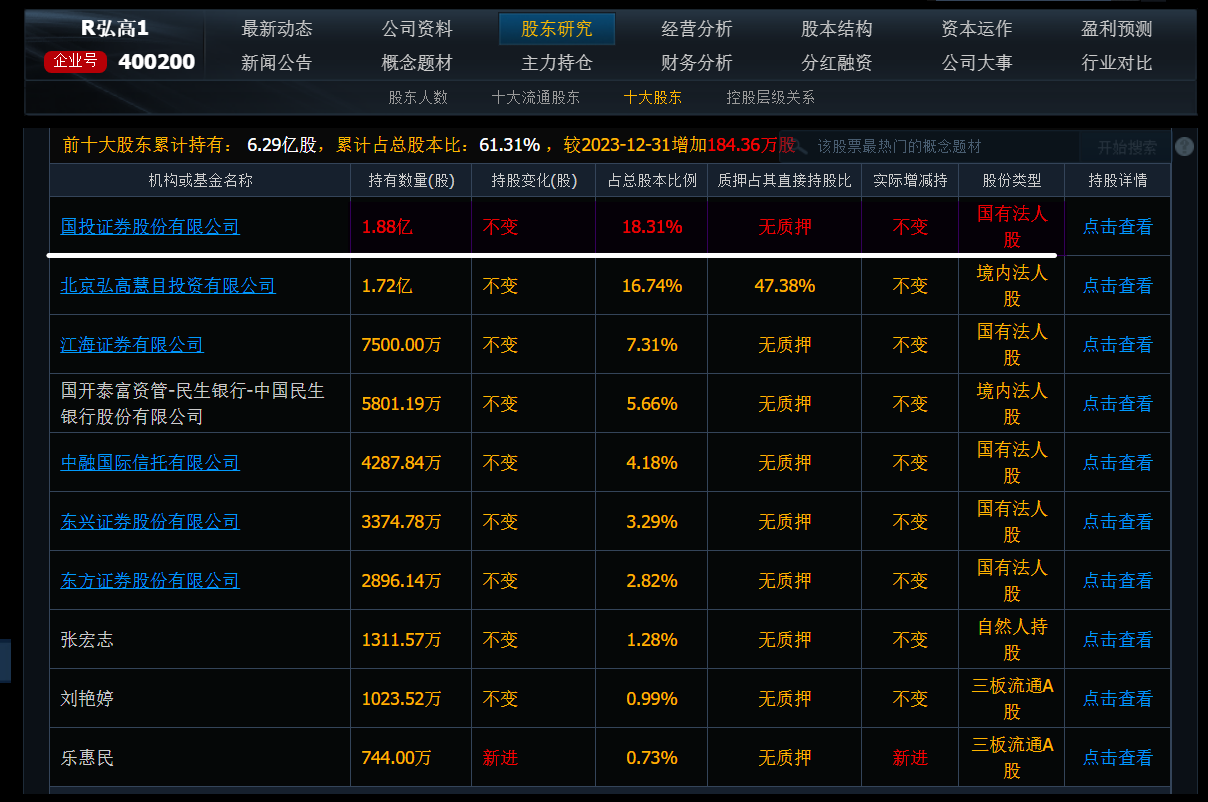The width and height of the screenshot is (1208, 802).
Task: Open the 东兴证券股份有限公司 link
Action: pyautogui.click(x=150, y=522)
